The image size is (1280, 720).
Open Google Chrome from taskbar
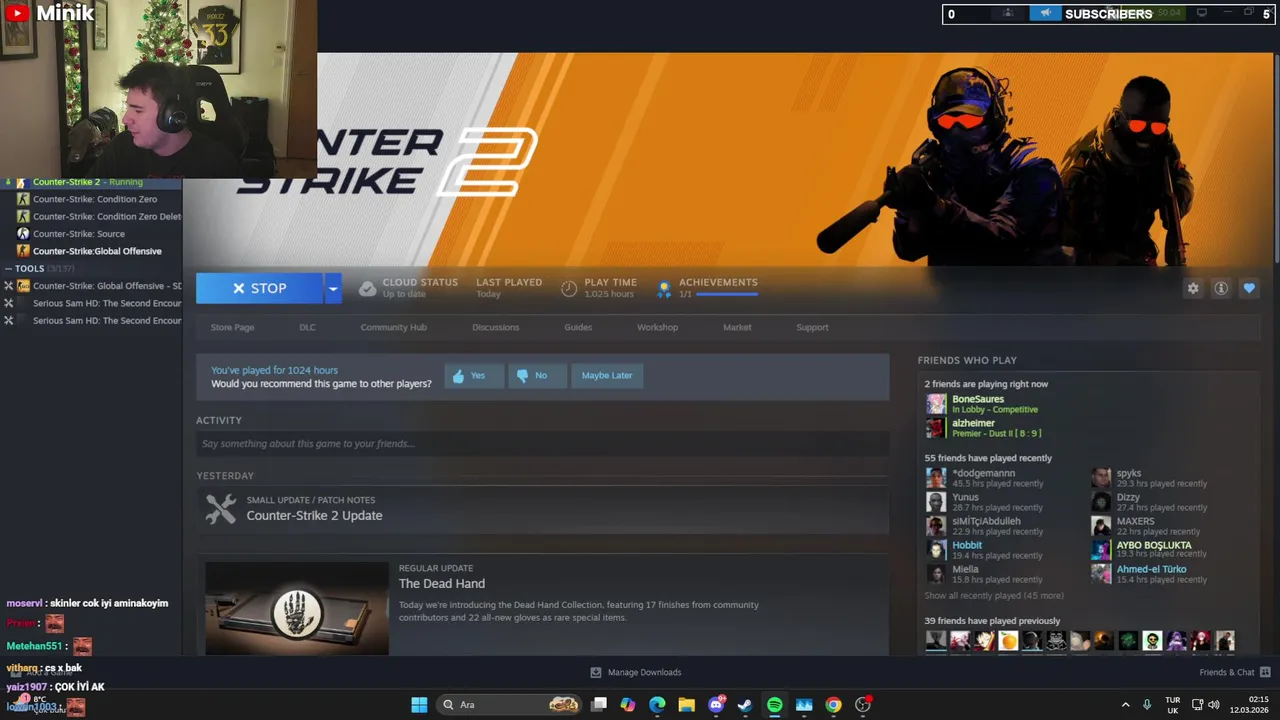click(x=833, y=705)
